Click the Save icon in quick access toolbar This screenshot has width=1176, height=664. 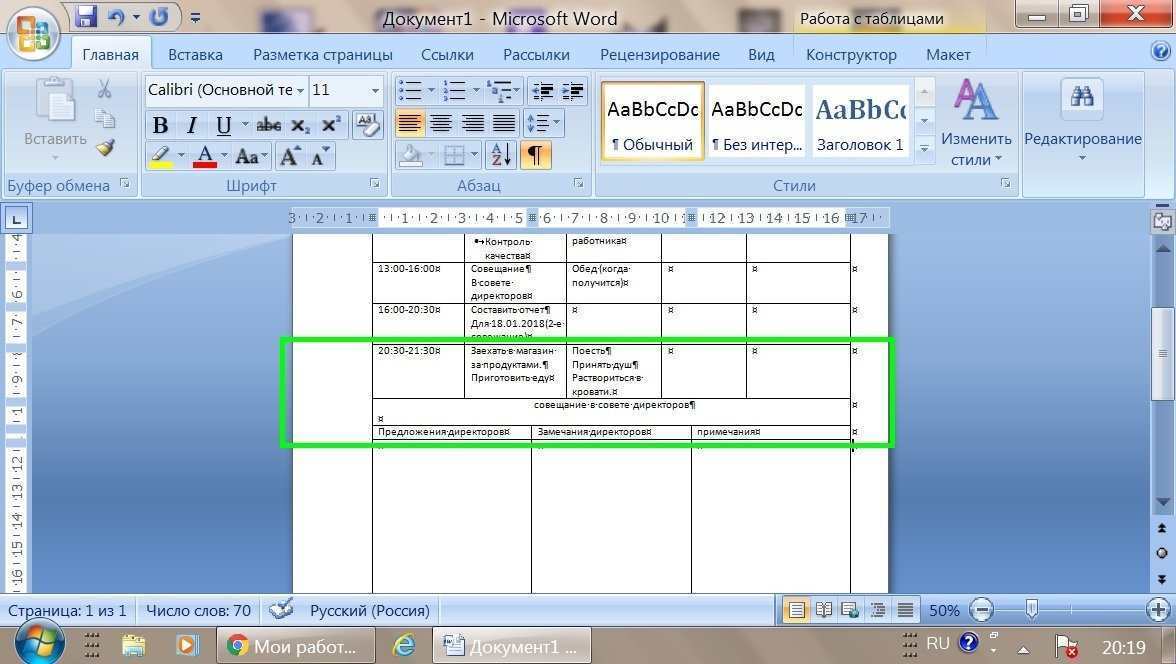(86, 17)
